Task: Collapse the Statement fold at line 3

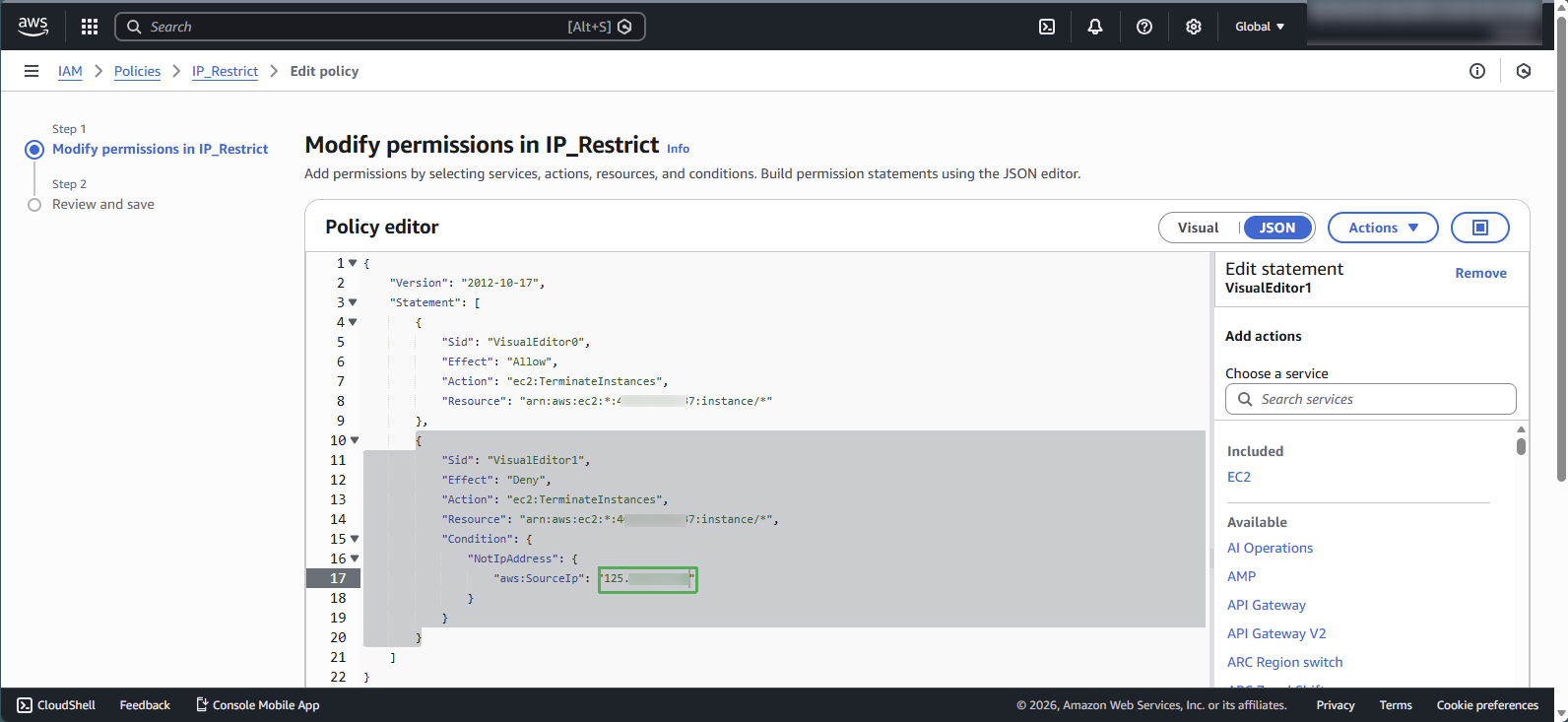Action: tap(353, 302)
